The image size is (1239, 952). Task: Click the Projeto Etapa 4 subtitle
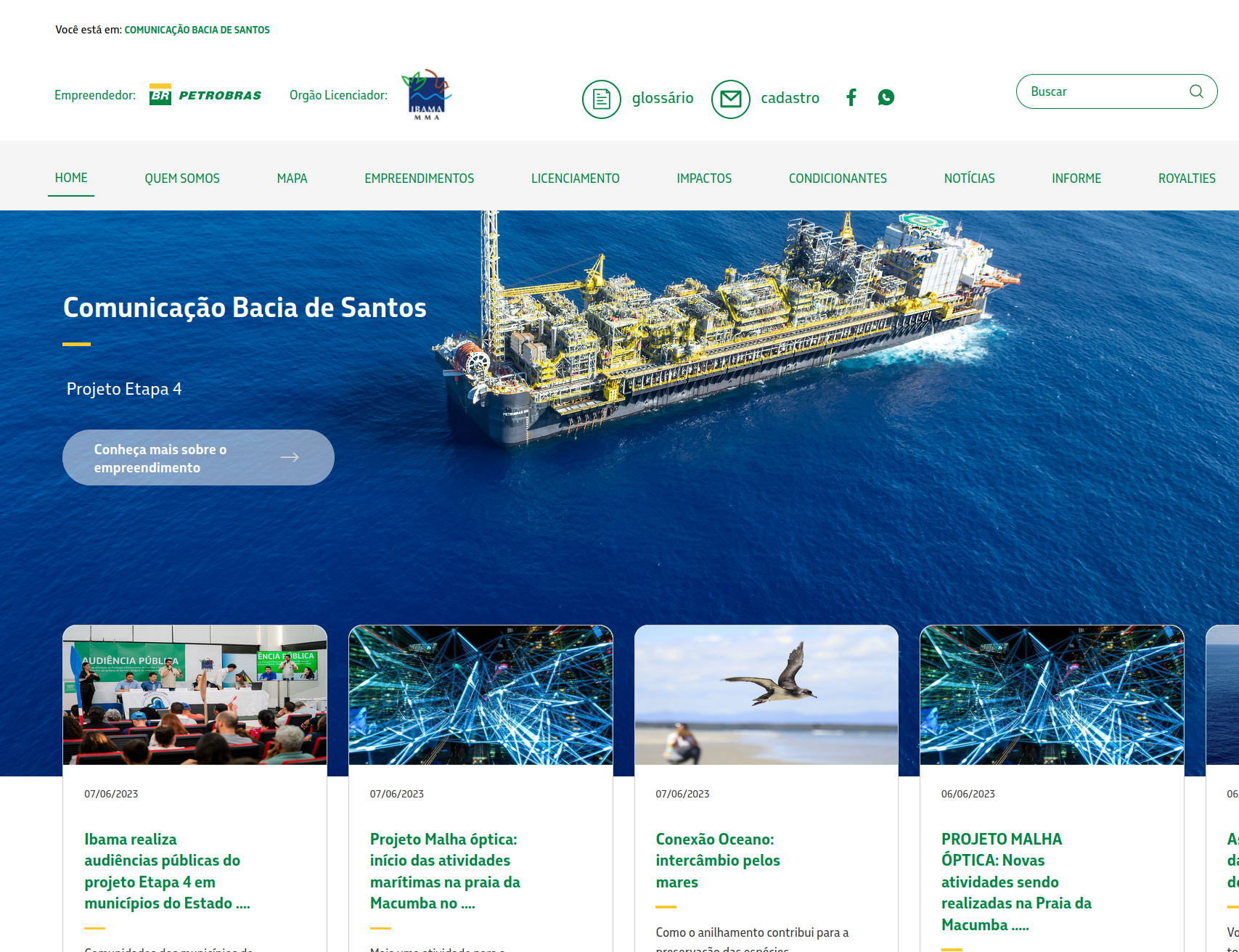click(124, 389)
